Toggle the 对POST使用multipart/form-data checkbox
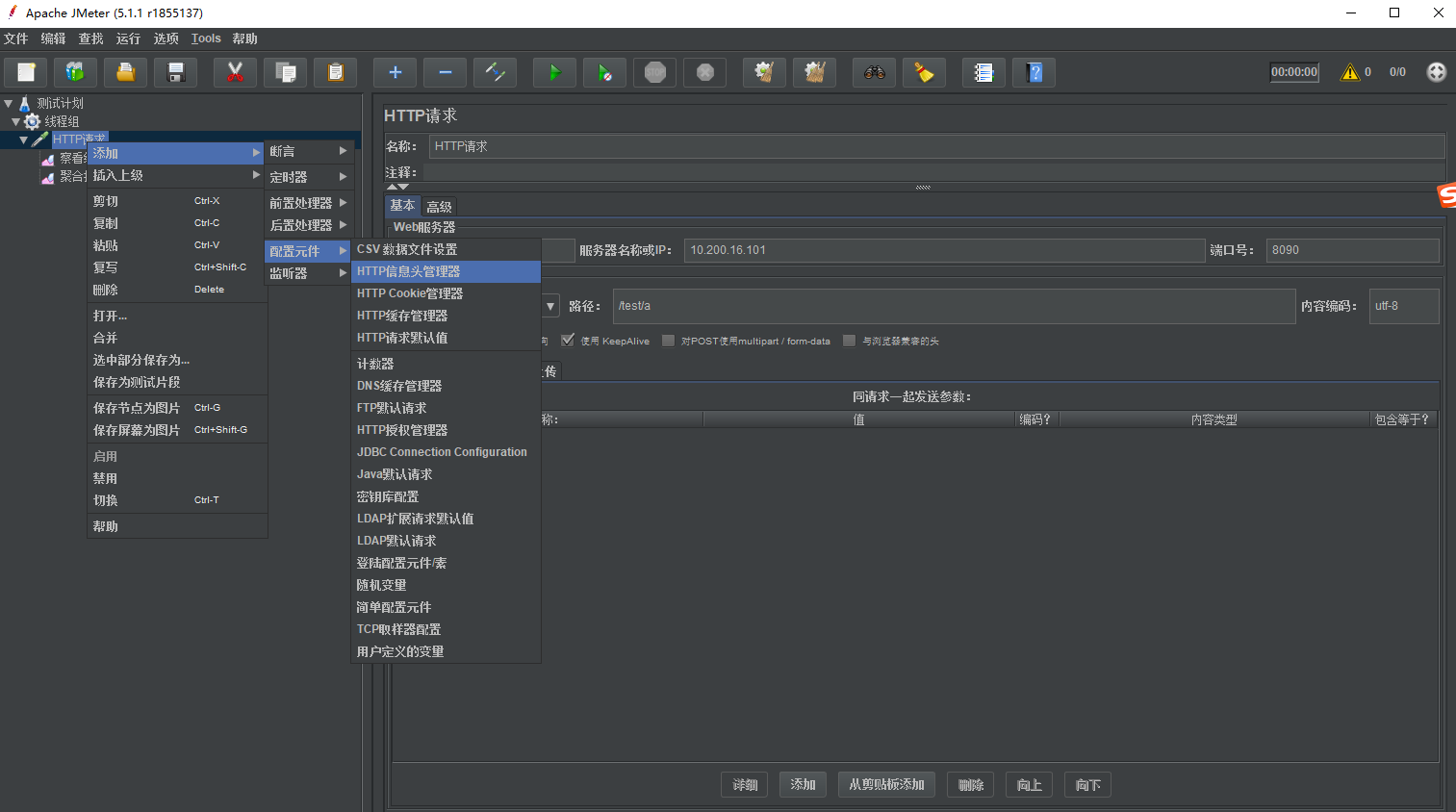The image size is (1456, 812). (x=668, y=340)
